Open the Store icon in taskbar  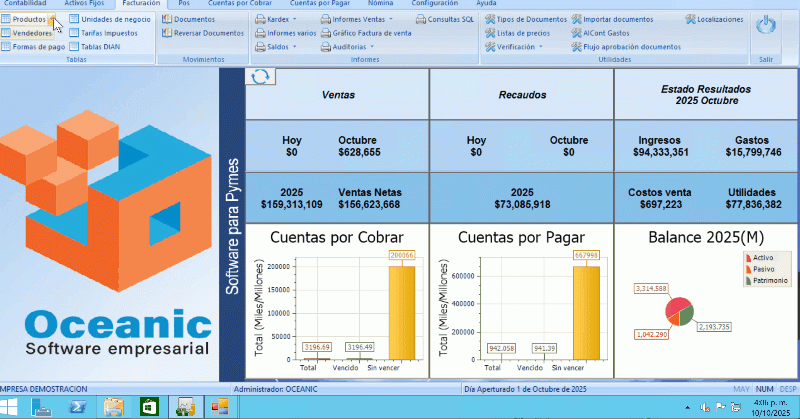149,407
